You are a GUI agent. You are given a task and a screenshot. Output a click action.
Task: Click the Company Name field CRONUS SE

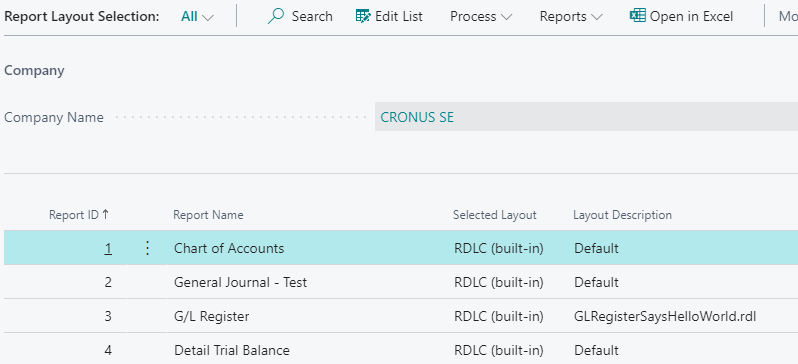[x=586, y=117]
